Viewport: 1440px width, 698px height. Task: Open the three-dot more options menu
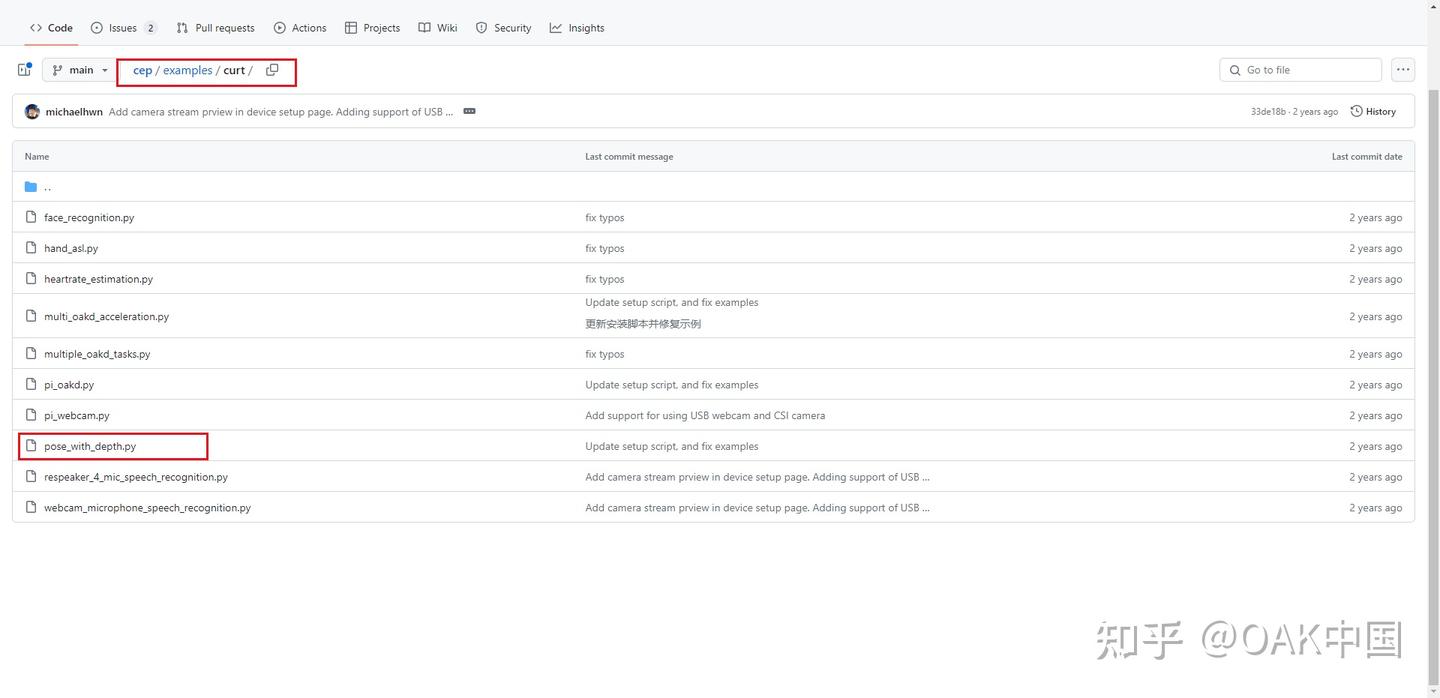click(x=1403, y=70)
